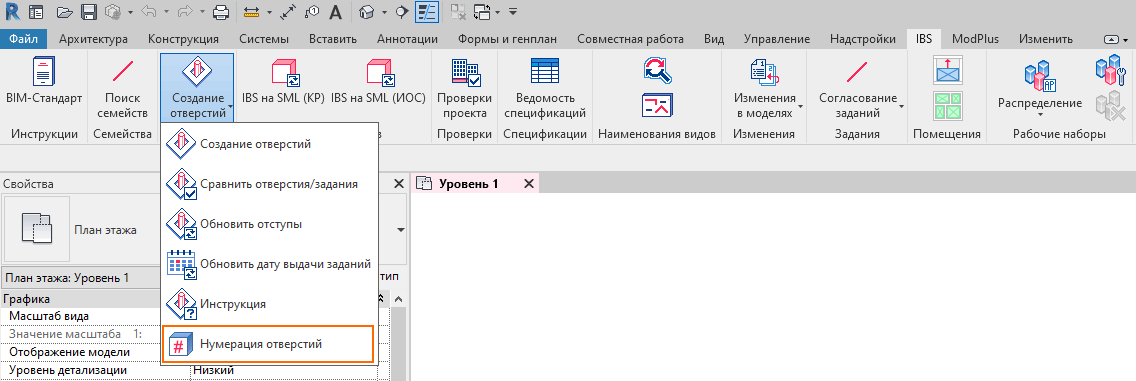
Task: Print using the printer icon
Action: (x=221, y=12)
